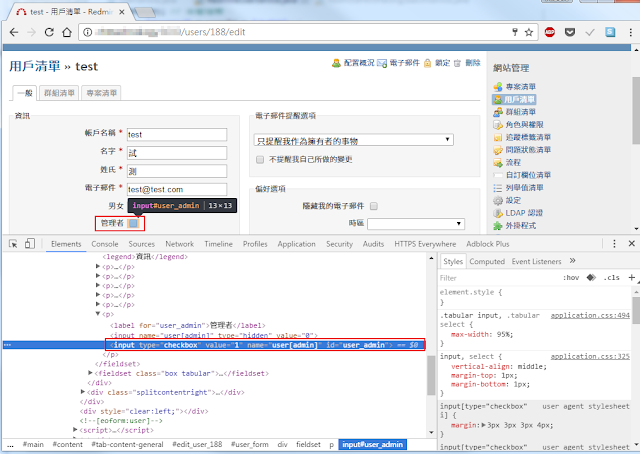This screenshot has height=454, width=640.
Task: Expand the first collapsed <p> node under legend
Action: pyautogui.click(x=98, y=266)
